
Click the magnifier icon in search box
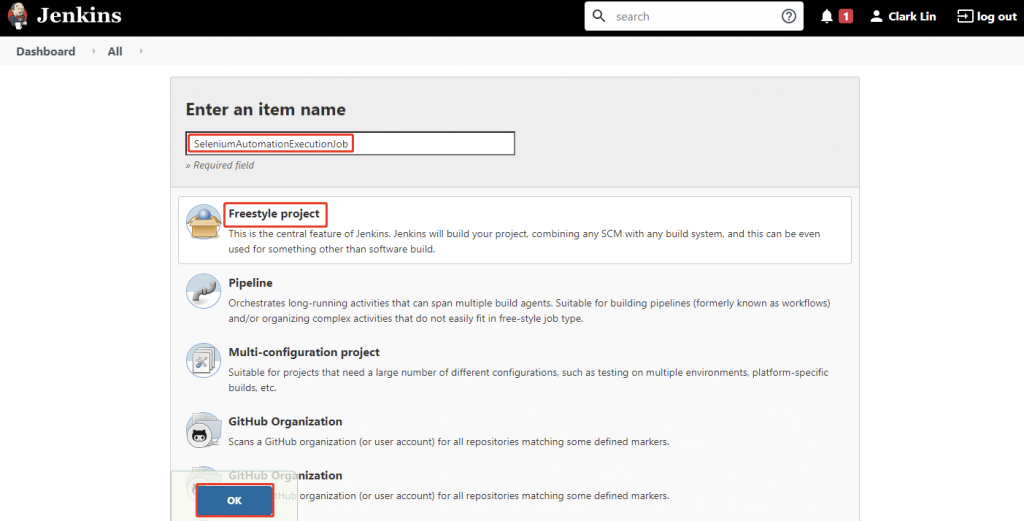coord(600,17)
